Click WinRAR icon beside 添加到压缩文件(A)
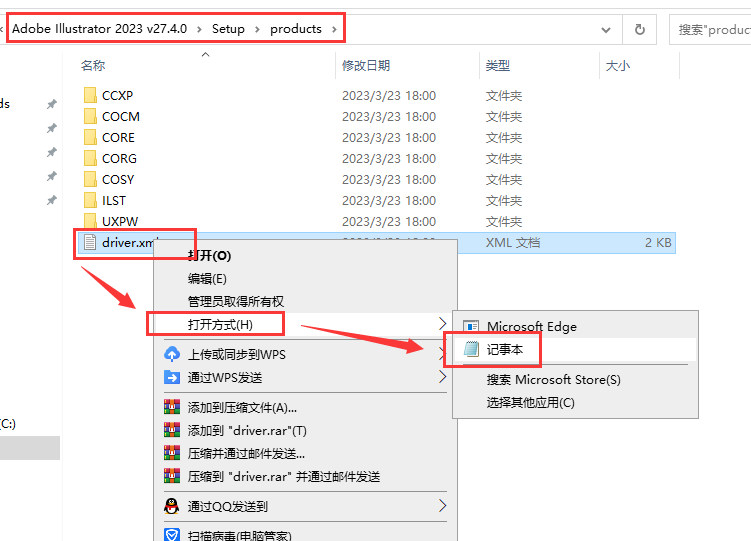The image size is (751, 541). coord(172,407)
